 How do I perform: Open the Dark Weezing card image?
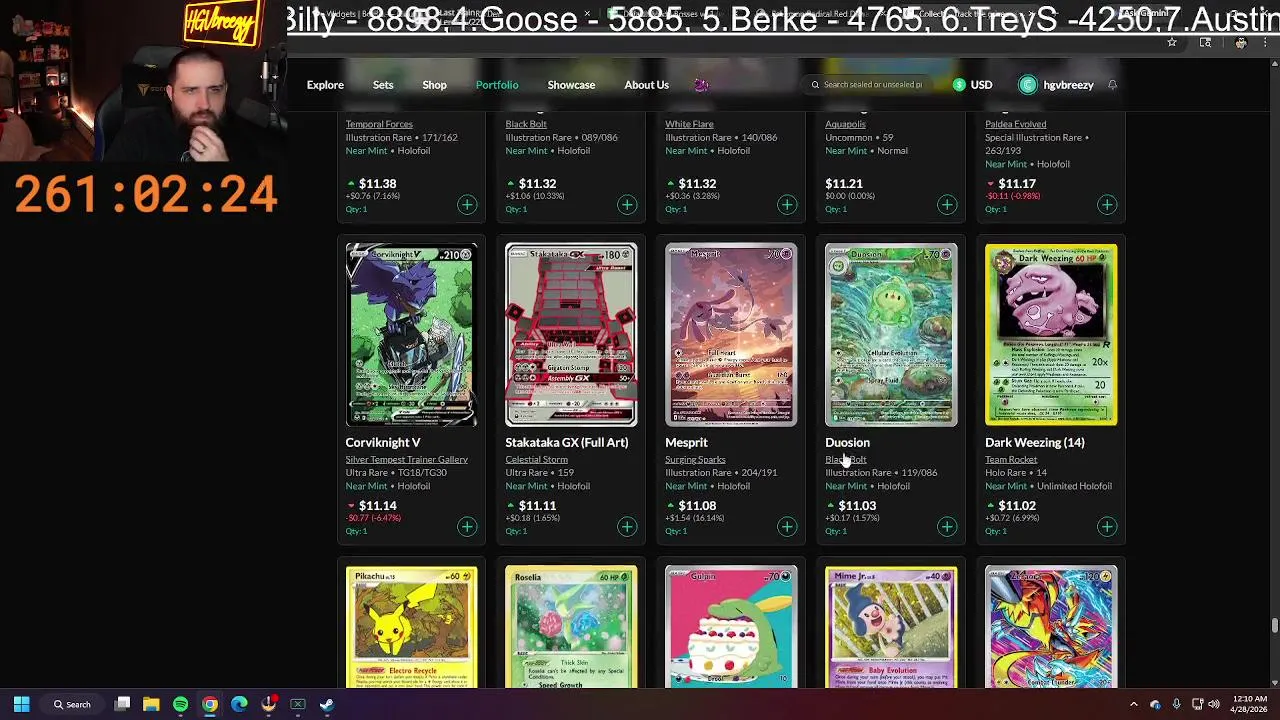1051,335
